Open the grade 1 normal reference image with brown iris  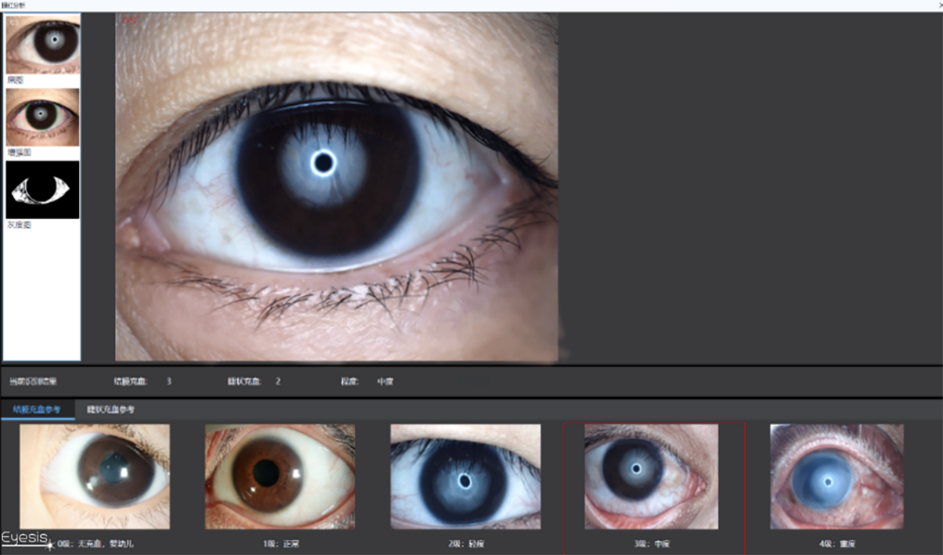pos(280,476)
